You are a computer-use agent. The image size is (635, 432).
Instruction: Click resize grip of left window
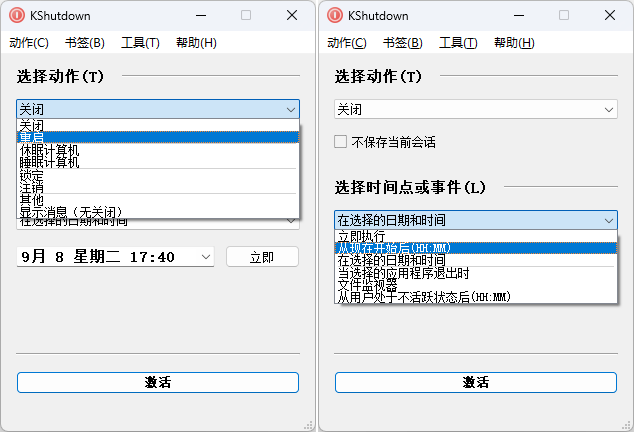[308, 424]
